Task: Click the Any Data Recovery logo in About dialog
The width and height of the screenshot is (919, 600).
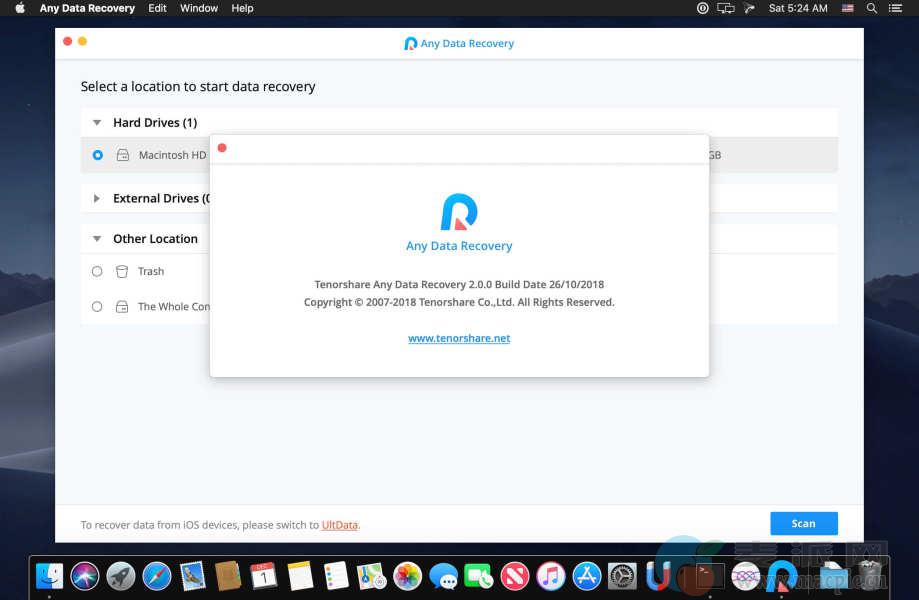Action: pos(459,212)
